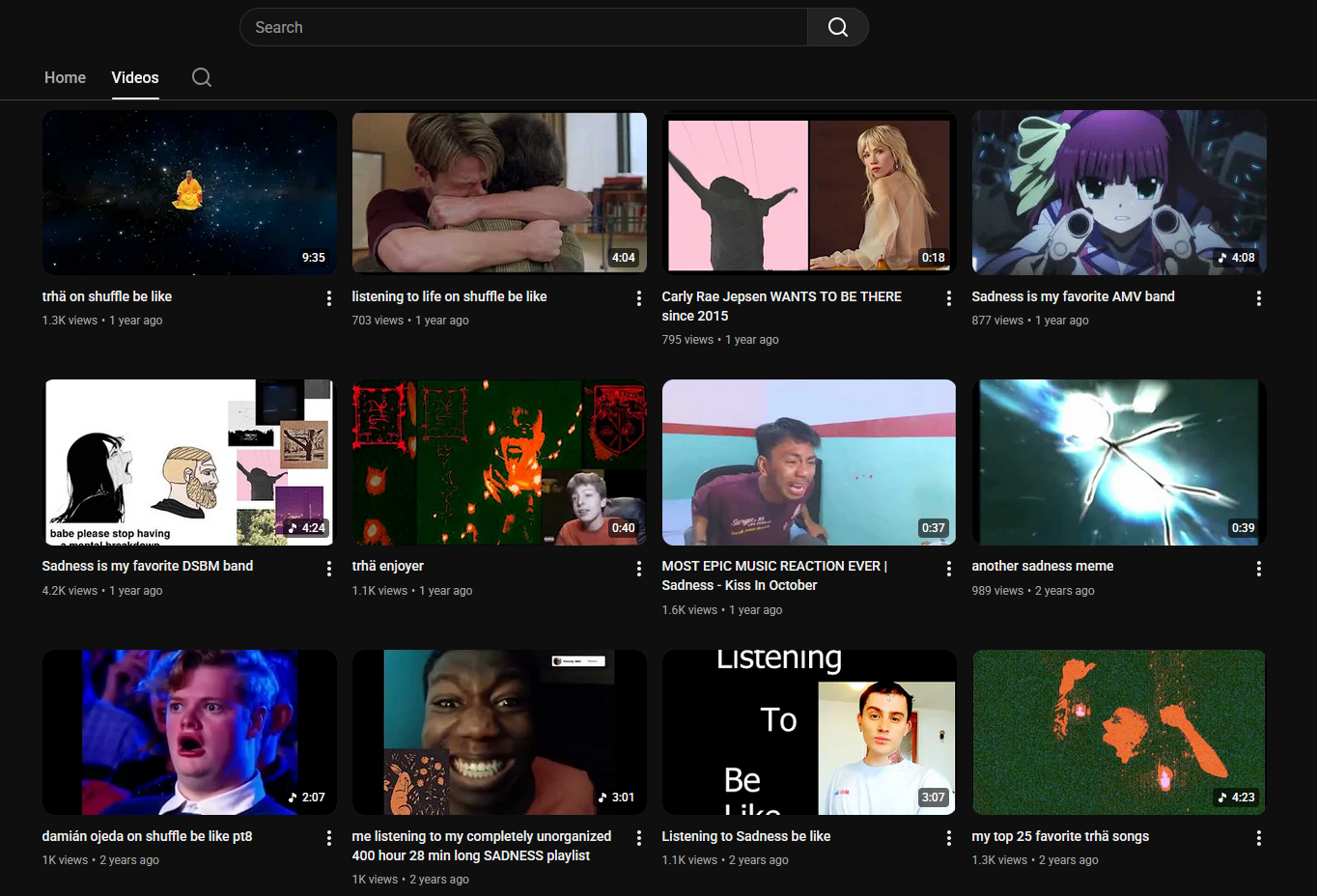Focus the Search input field
The width and height of the screenshot is (1317, 896).
(x=523, y=27)
